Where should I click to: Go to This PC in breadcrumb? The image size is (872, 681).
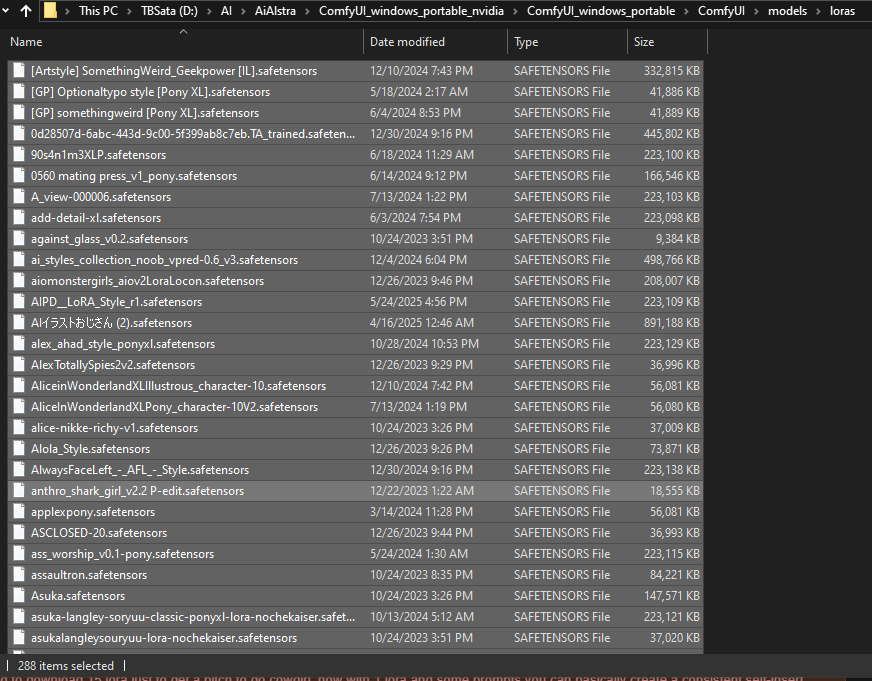pos(98,11)
